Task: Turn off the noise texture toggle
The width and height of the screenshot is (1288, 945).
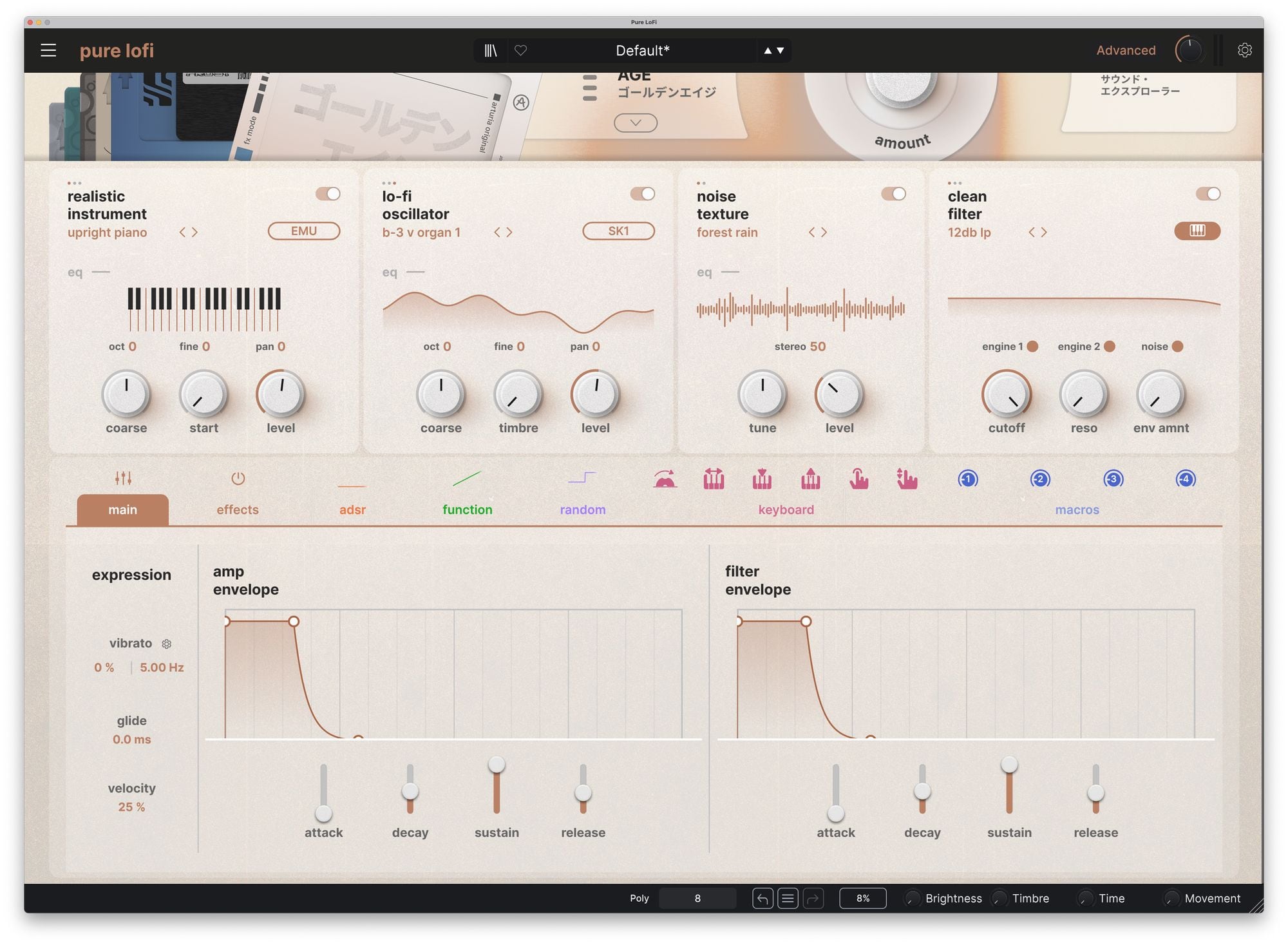Action: coord(893,194)
